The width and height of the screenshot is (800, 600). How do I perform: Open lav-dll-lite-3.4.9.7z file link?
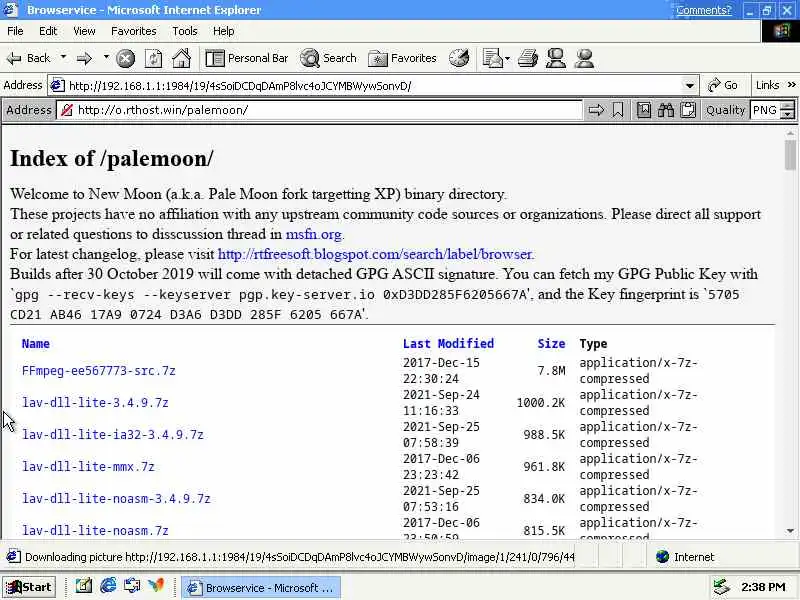(x=95, y=403)
